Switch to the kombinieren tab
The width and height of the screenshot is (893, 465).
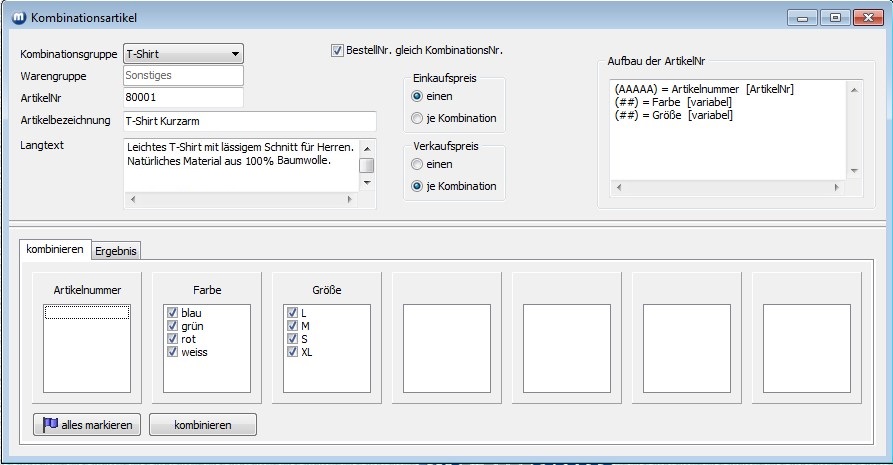(x=55, y=250)
